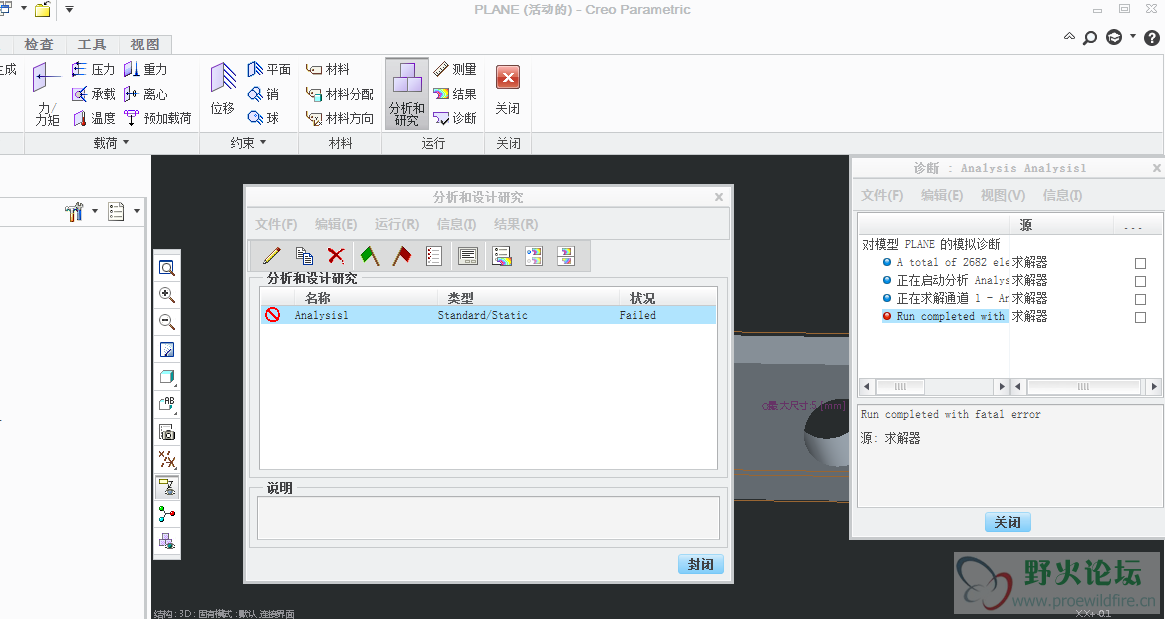This screenshot has height=619, width=1165.
Task: Click the red 关闭 icon in ribbon
Action: point(507,78)
